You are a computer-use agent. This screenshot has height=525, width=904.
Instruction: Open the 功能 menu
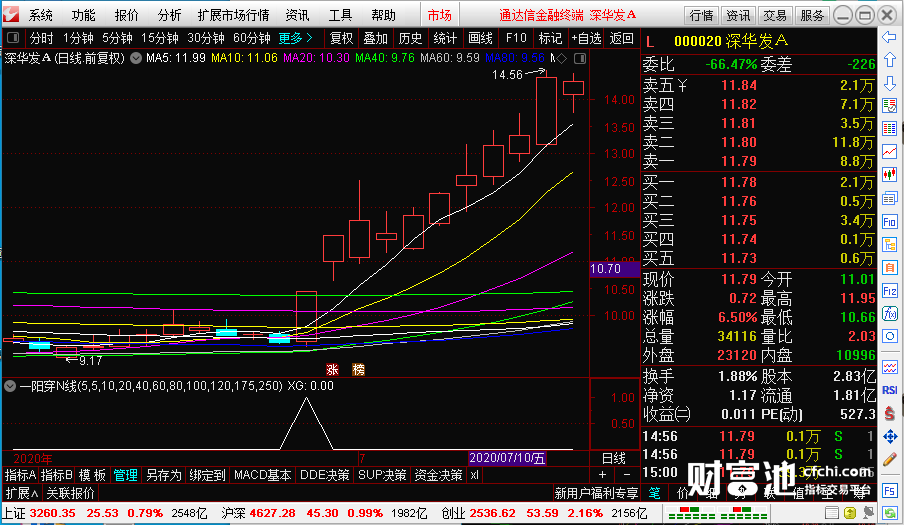coord(84,15)
